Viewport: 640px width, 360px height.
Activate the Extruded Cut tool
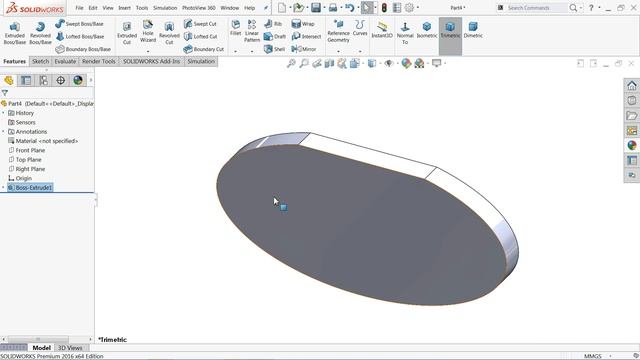coord(127,33)
